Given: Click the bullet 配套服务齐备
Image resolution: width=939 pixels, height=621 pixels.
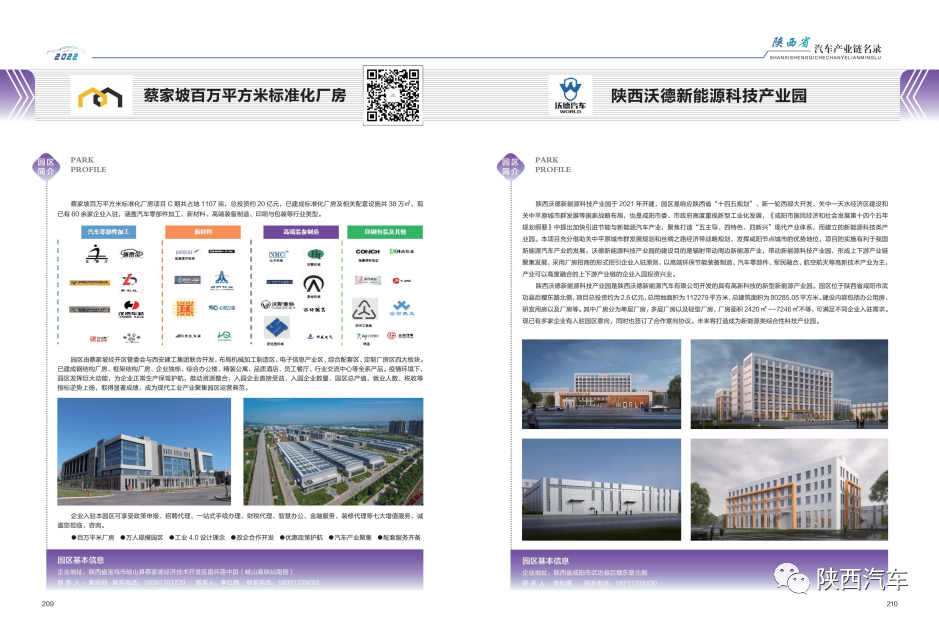Looking at the screenshot, I should (x=399, y=537).
